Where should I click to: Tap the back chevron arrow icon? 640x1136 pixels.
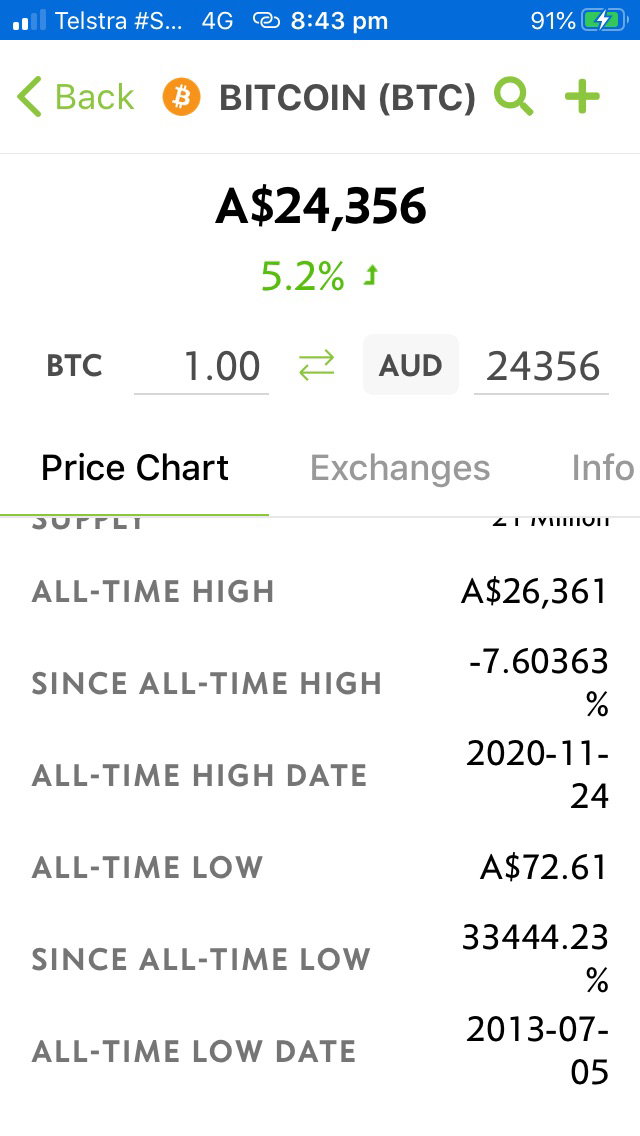29,97
